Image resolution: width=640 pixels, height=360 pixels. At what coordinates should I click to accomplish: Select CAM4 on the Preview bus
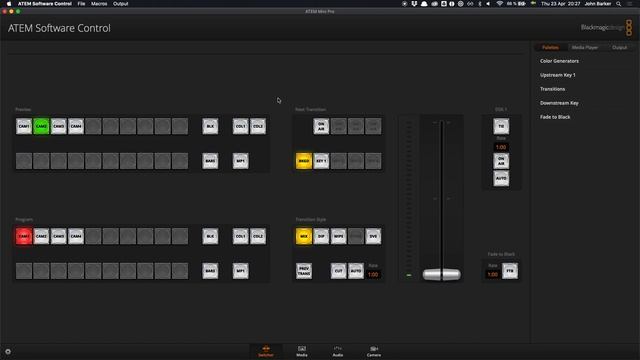click(76, 126)
